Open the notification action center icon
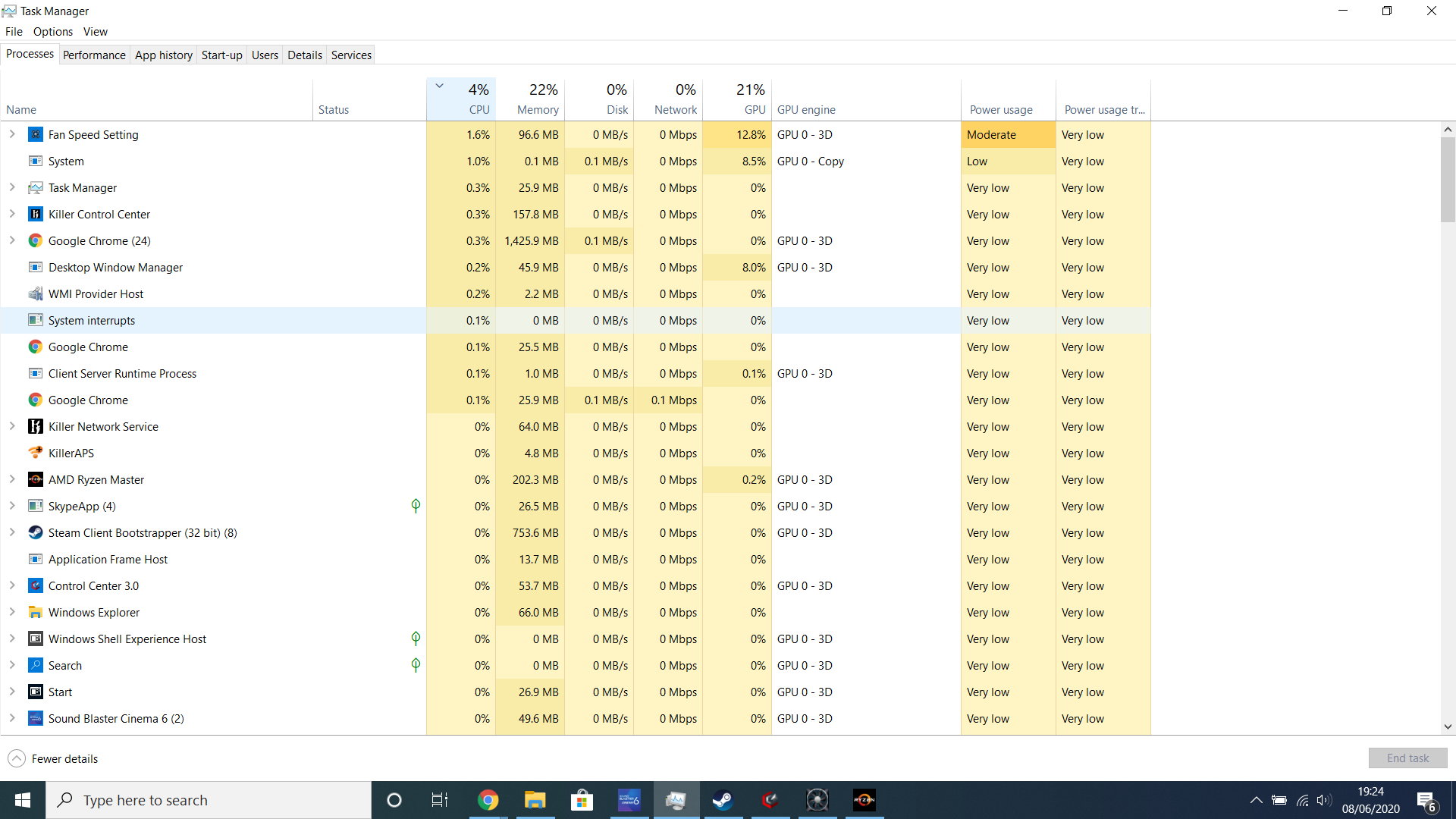Image resolution: width=1456 pixels, height=819 pixels. (1426, 801)
